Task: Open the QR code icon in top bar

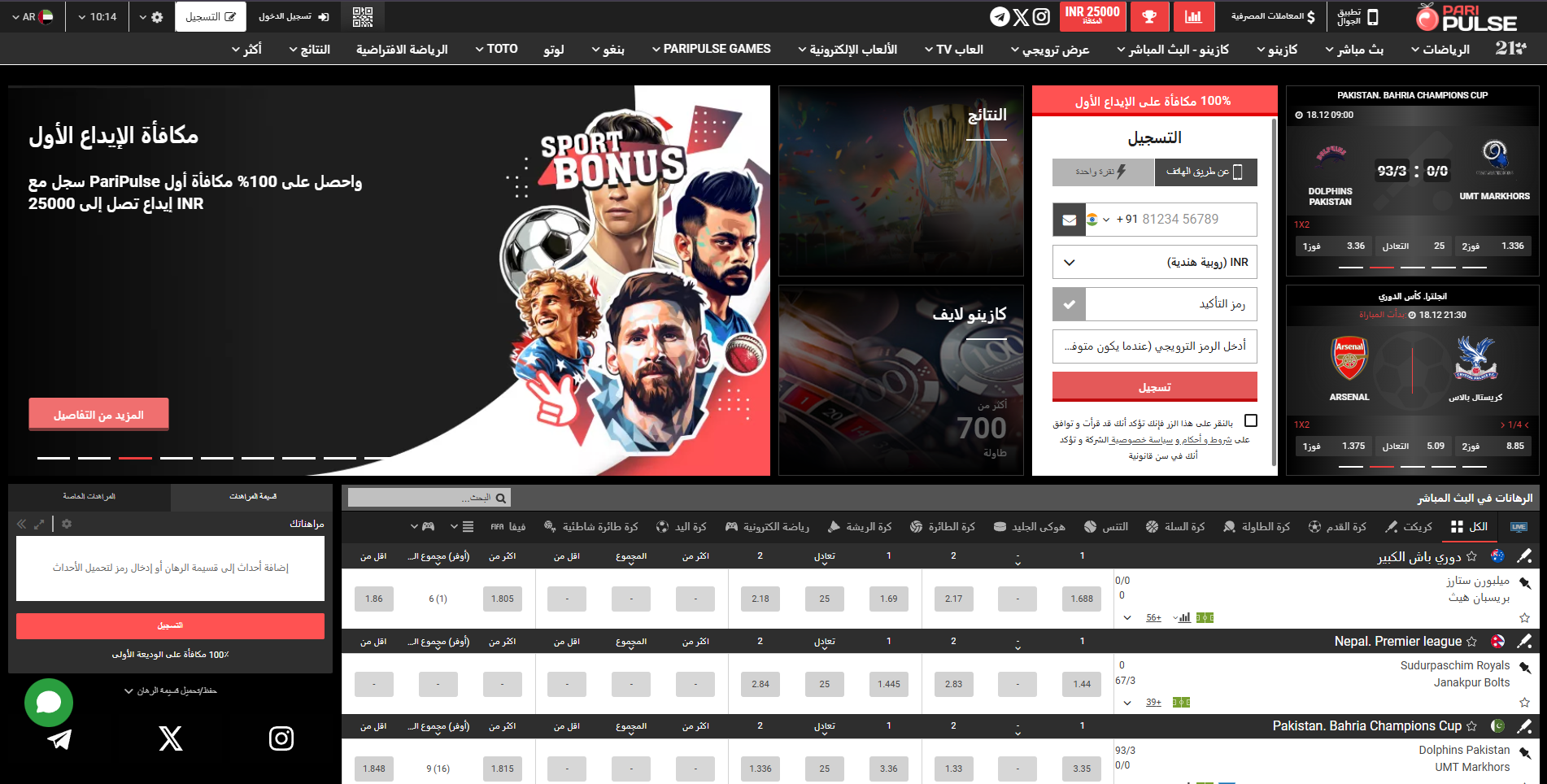Action: (363, 17)
